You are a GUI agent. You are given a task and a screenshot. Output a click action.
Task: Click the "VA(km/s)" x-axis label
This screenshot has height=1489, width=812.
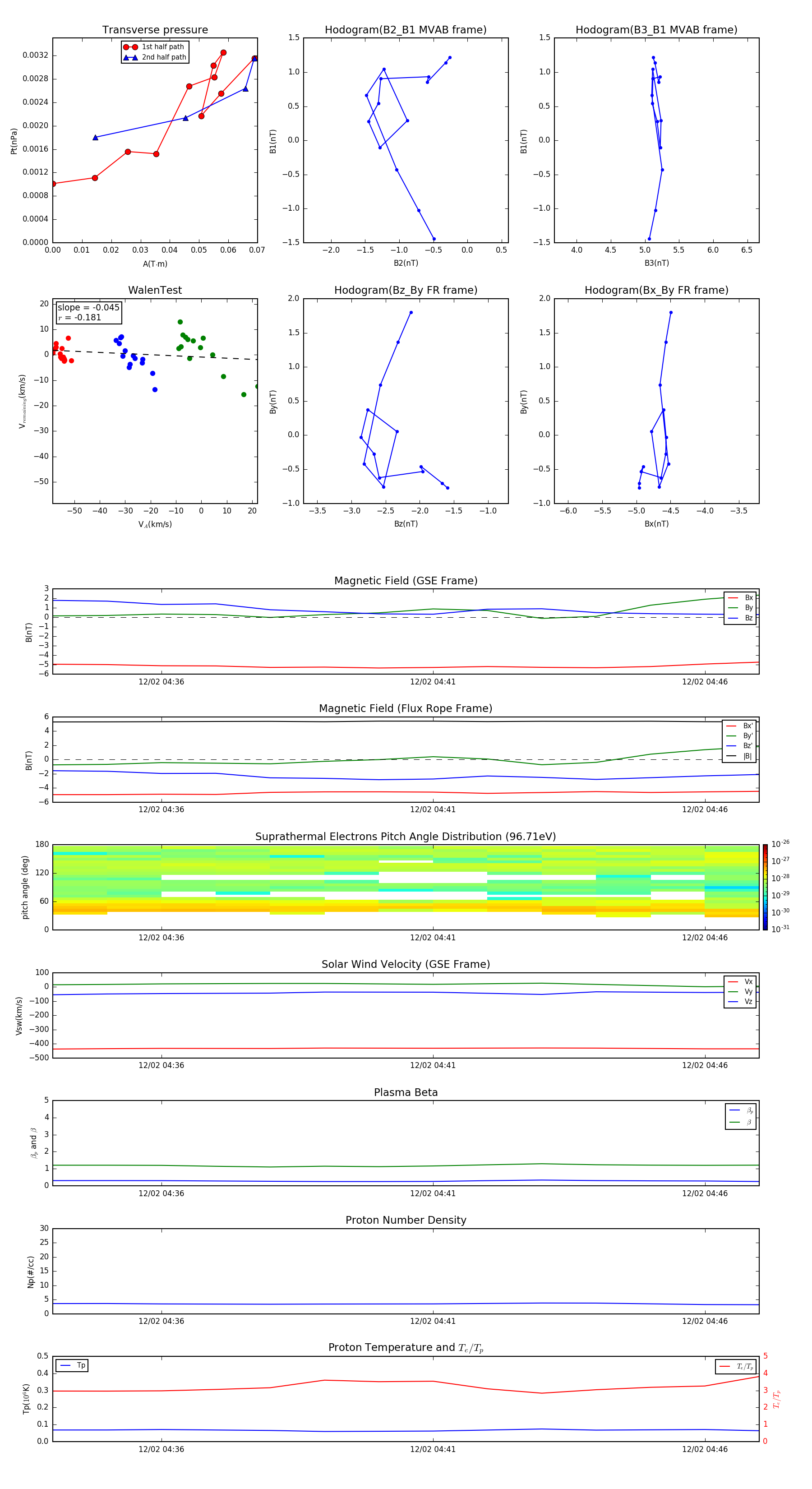155,524
